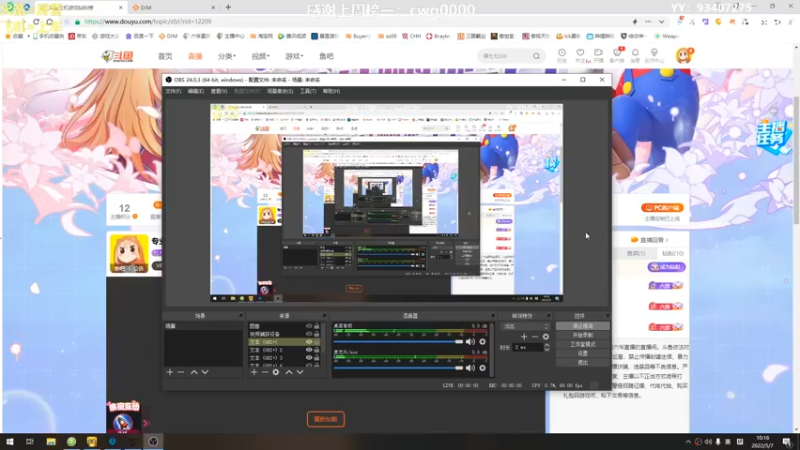The image size is (800, 450).
Task: Toggle lock on 文本 (GDI+) 2 source
Action: (317, 350)
